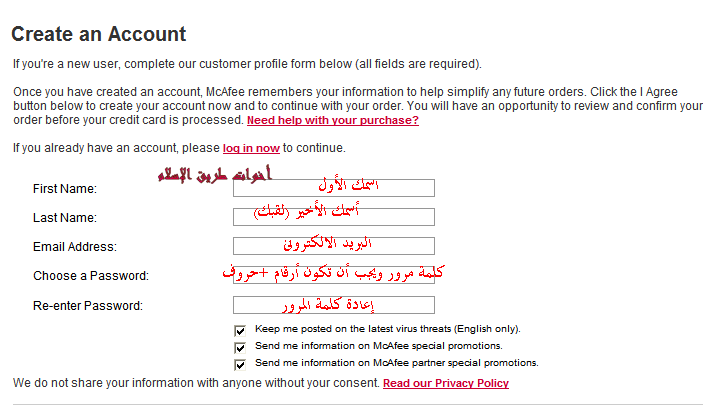The width and height of the screenshot is (715, 405).
Task: Open the Need help with your purchase link
Action: (x=332, y=120)
